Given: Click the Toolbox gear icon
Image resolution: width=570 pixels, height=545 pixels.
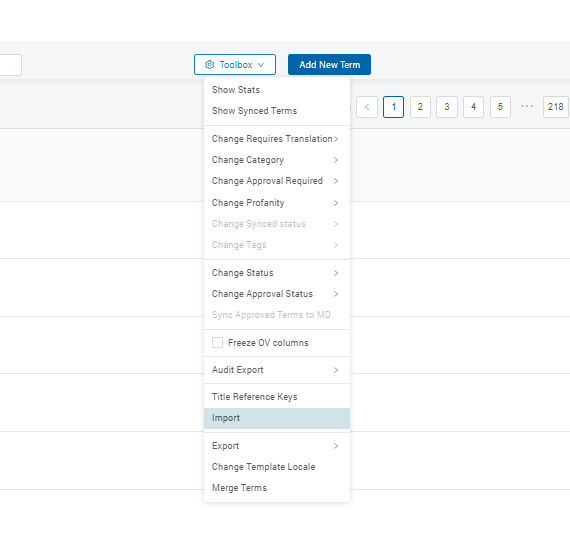Looking at the screenshot, I should tap(210, 65).
